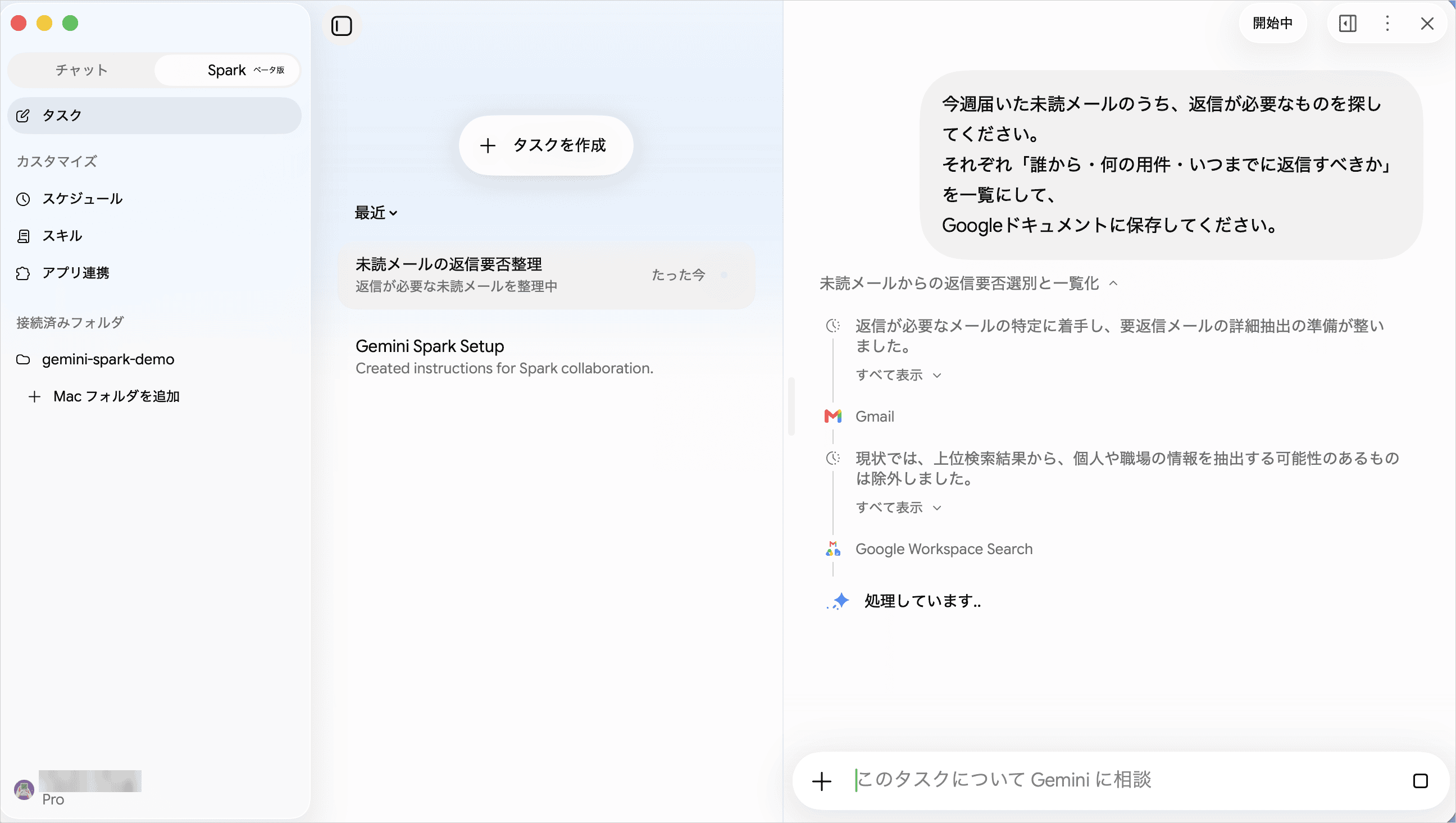Expand すべて表示 under 現状では step
The image size is (1456, 823).
point(898,507)
